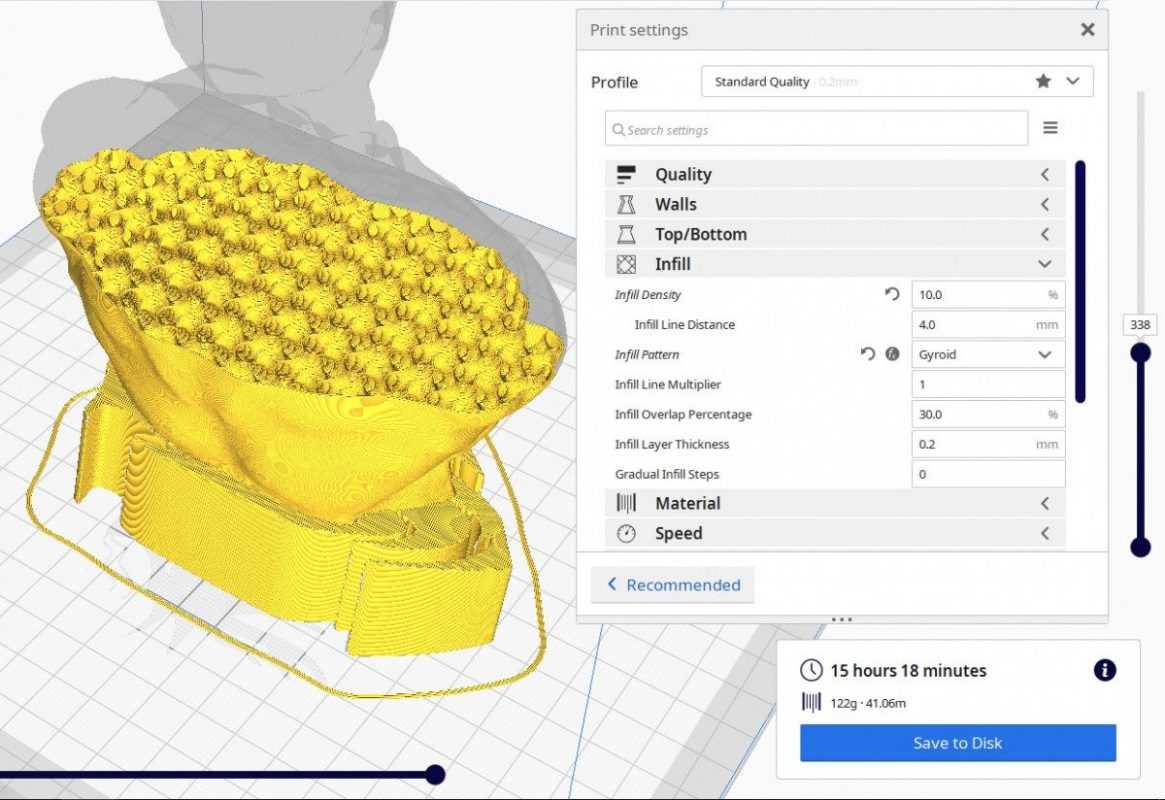Viewport: 1165px width, 800px height.
Task: Click the layer slider top handle
Action: coord(1140,352)
